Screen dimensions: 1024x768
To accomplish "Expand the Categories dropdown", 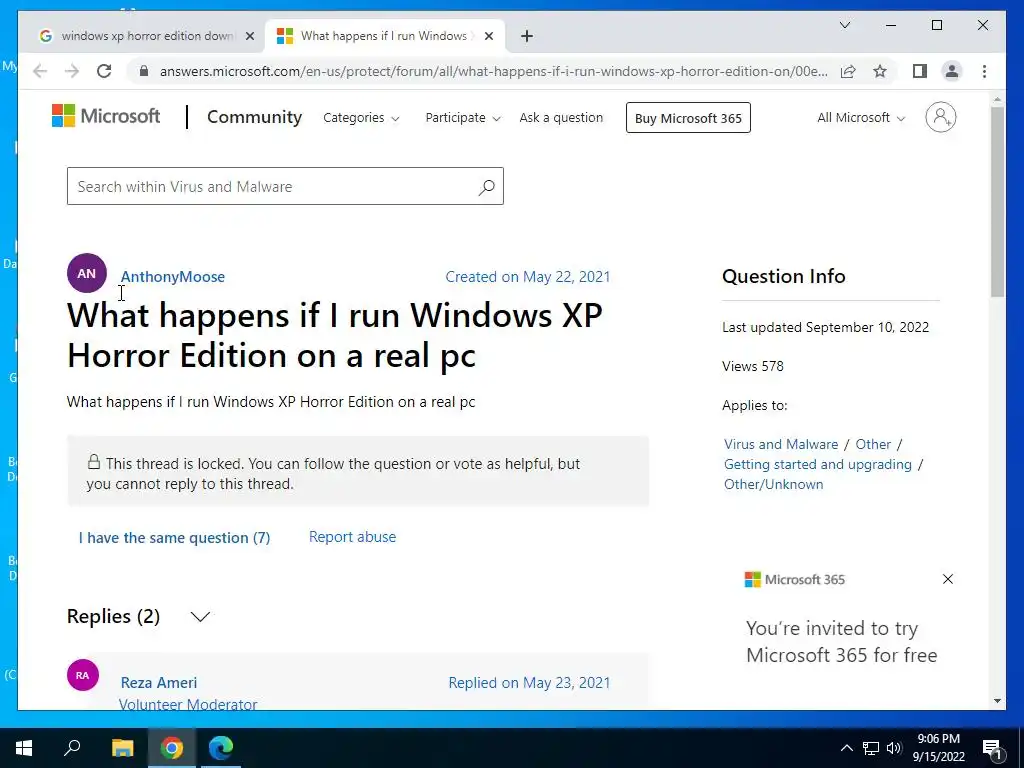I will click(x=361, y=118).
